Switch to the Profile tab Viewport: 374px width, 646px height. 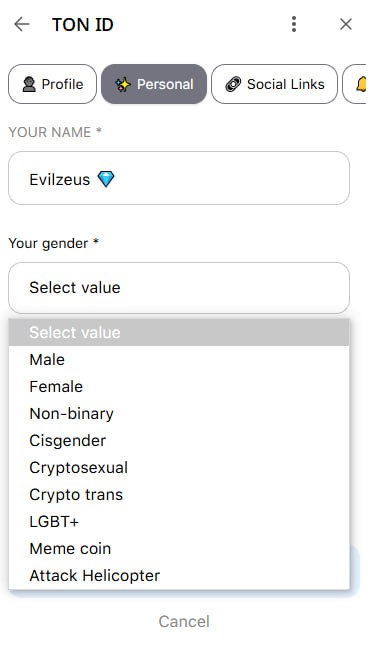pyautogui.click(x=52, y=84)
